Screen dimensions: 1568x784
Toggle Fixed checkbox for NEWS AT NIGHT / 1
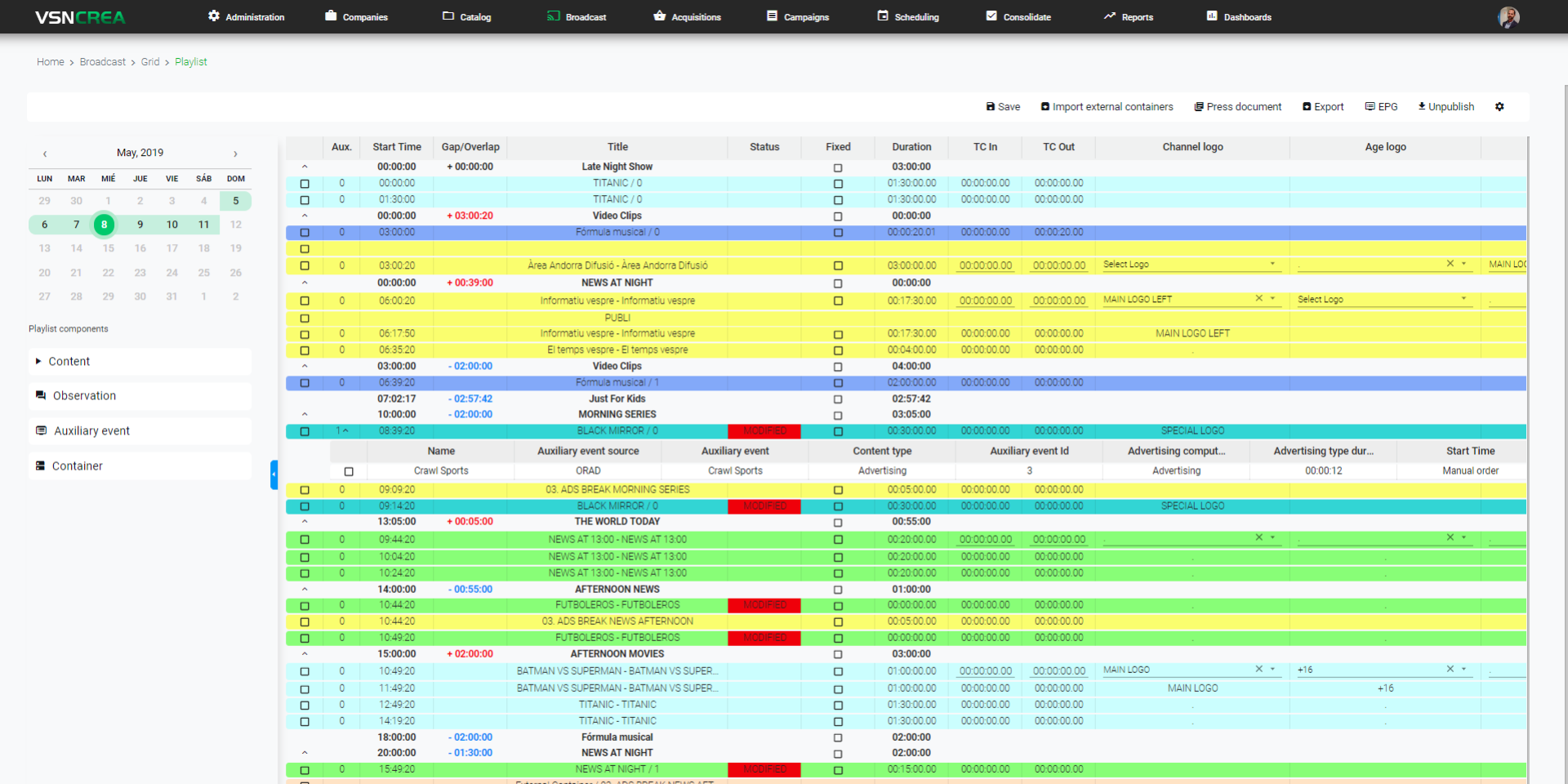tap(838, 770)
